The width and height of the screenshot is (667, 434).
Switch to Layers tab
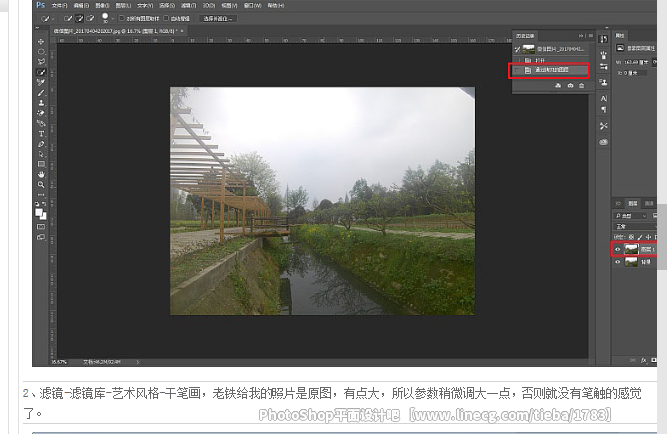(633, 204)
